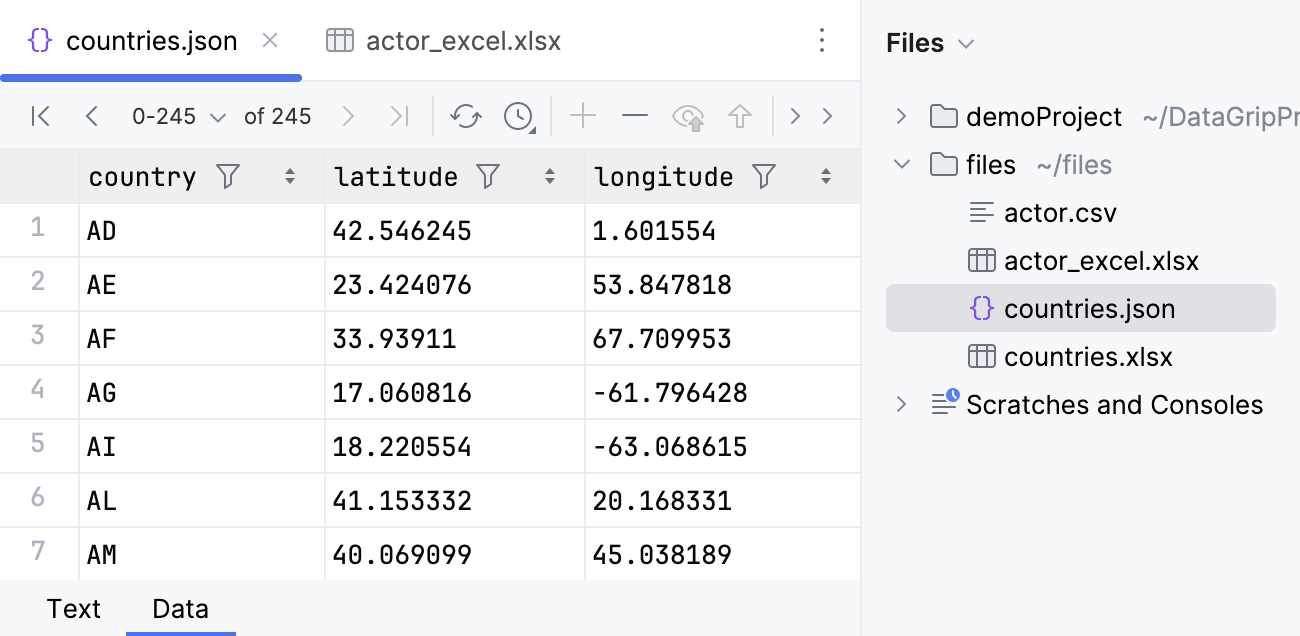Toggle sorting on the latitude column
The width and height of the screenshot is (1300, 636).
point(549,176)
